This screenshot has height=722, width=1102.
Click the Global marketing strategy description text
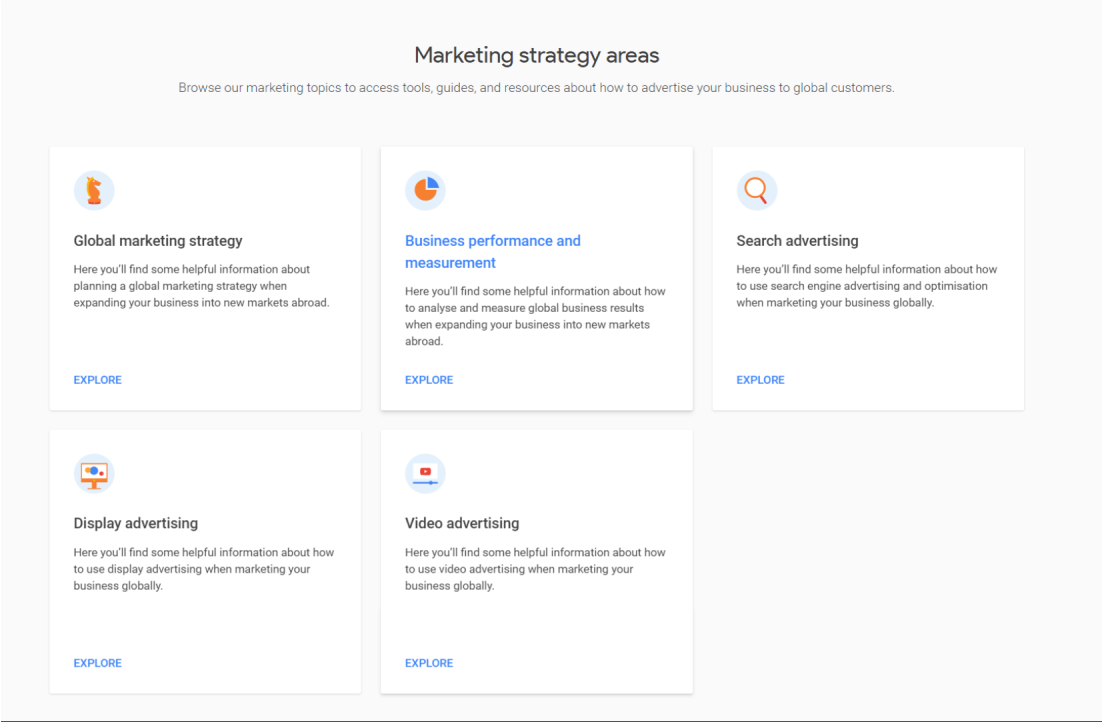click(x=201, y=286)
